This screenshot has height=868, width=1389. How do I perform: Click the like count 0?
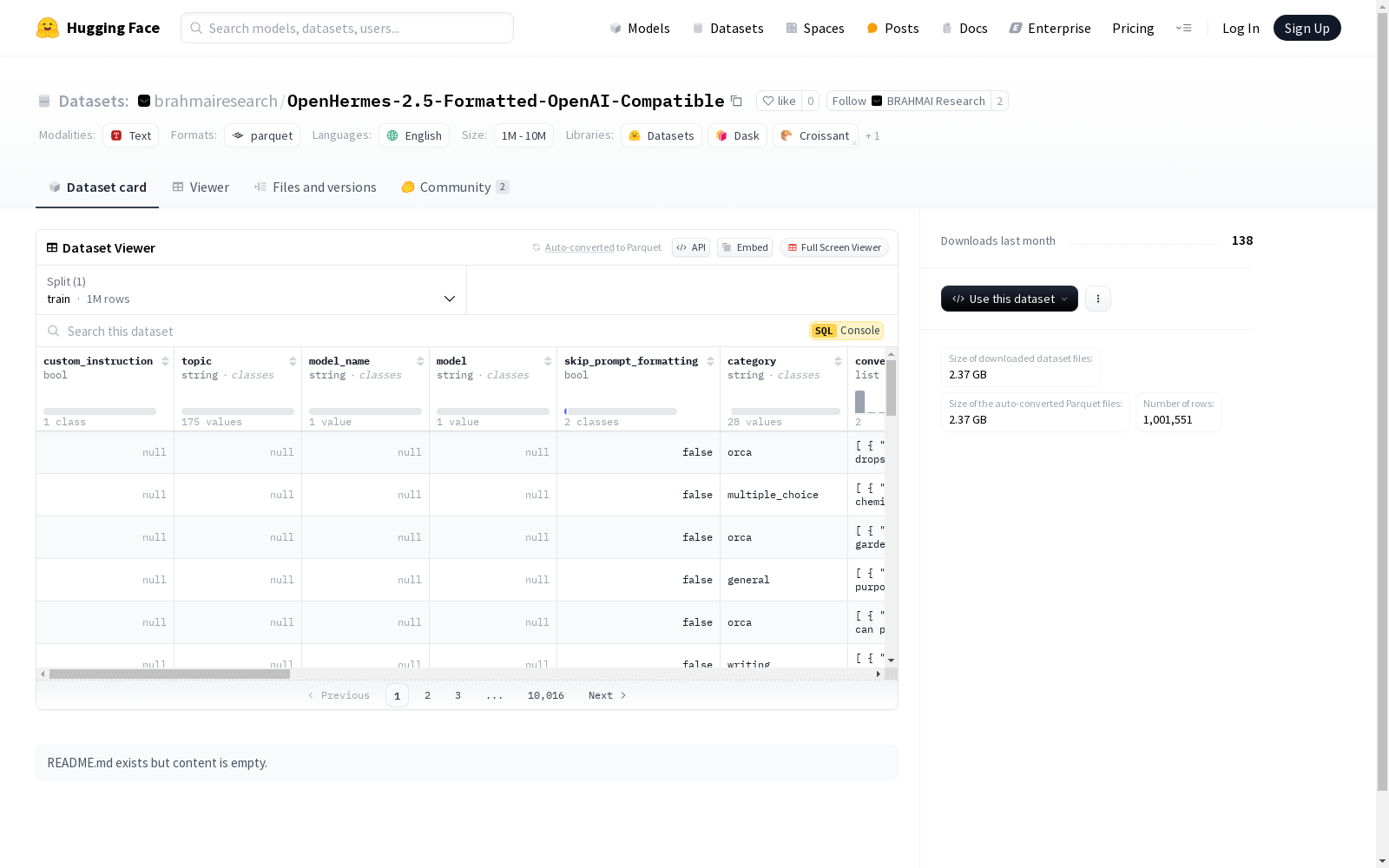pyautogui.click(x=811, y=101)
